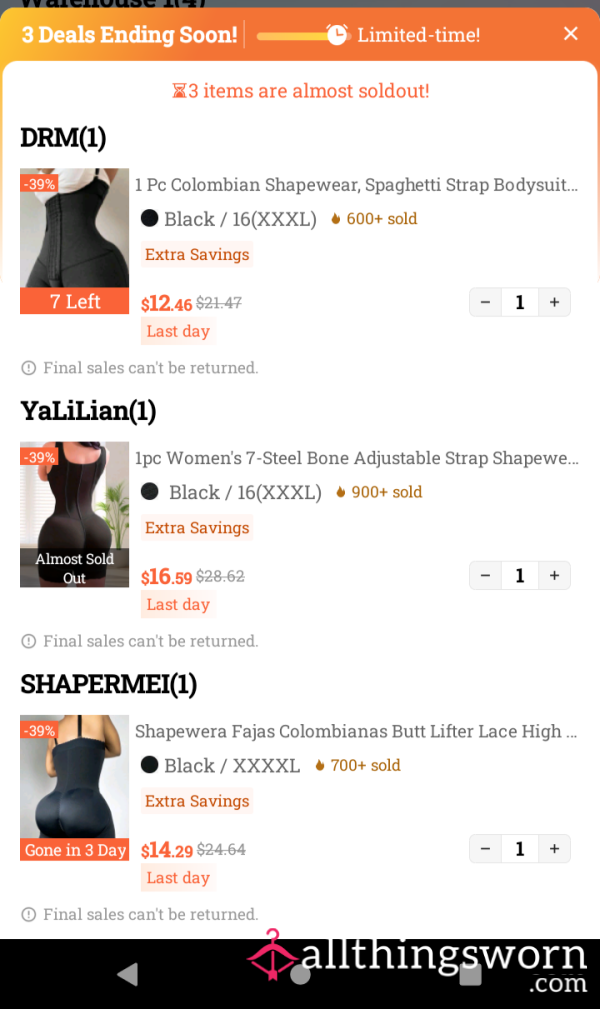Open the DRM shapewear product thumbnail

(74, 241)
